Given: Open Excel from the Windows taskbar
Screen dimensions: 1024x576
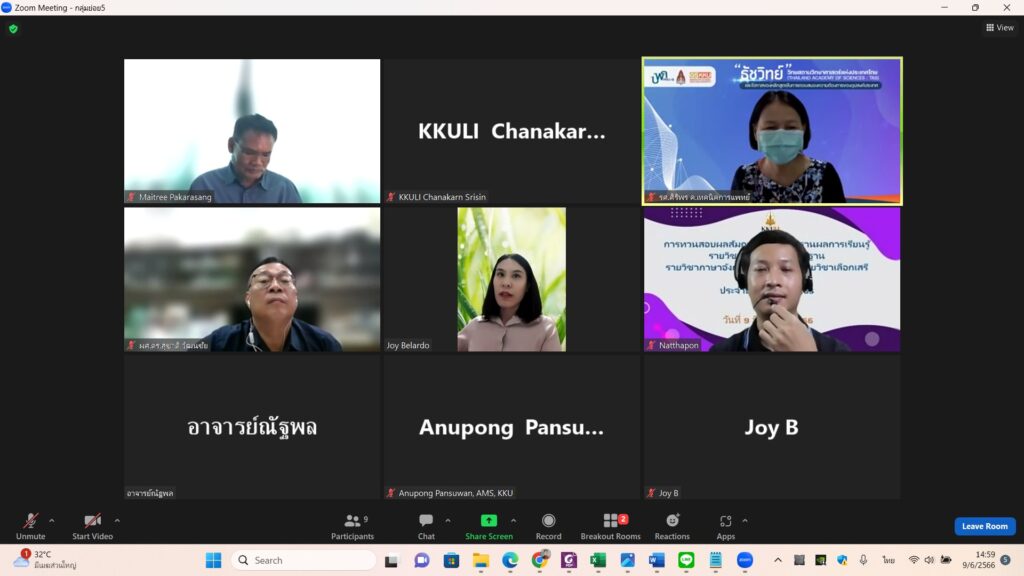Looking at the screenshot, I should coord(598,560).
